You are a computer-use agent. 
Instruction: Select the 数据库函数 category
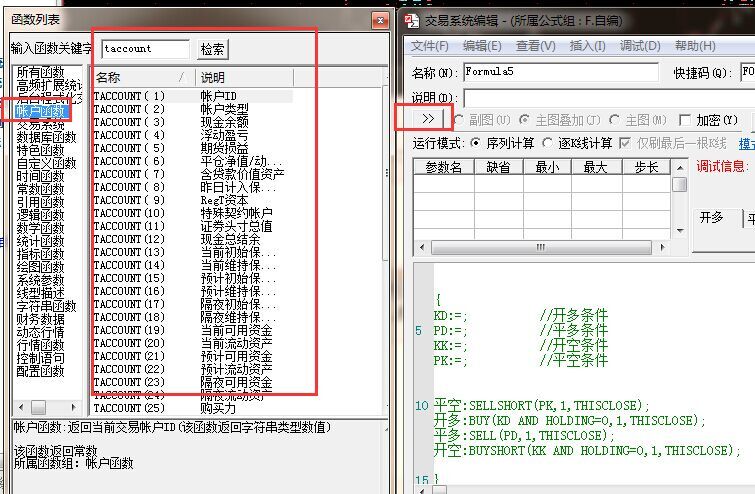45,137
